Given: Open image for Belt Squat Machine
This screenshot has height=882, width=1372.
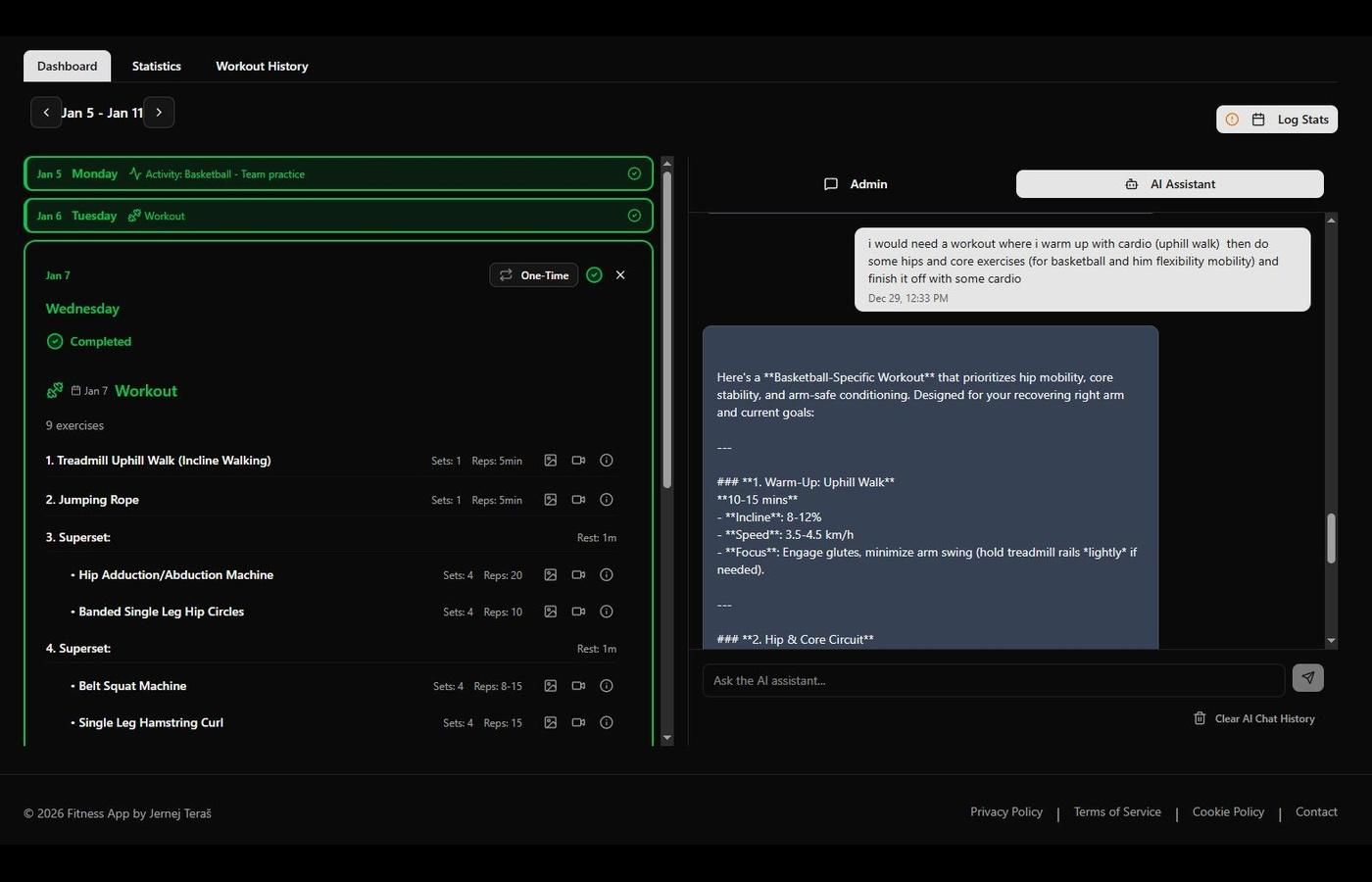Looking at the screenshot, I should [551, 686].
